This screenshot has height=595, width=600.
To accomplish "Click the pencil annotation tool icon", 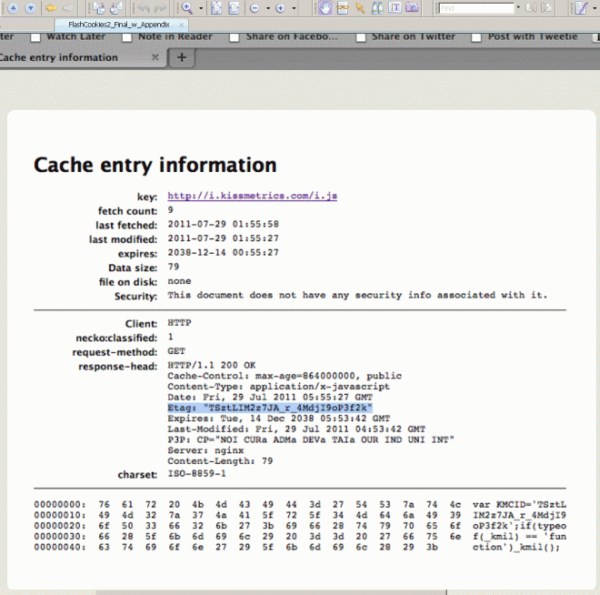I will coord(581,8).
